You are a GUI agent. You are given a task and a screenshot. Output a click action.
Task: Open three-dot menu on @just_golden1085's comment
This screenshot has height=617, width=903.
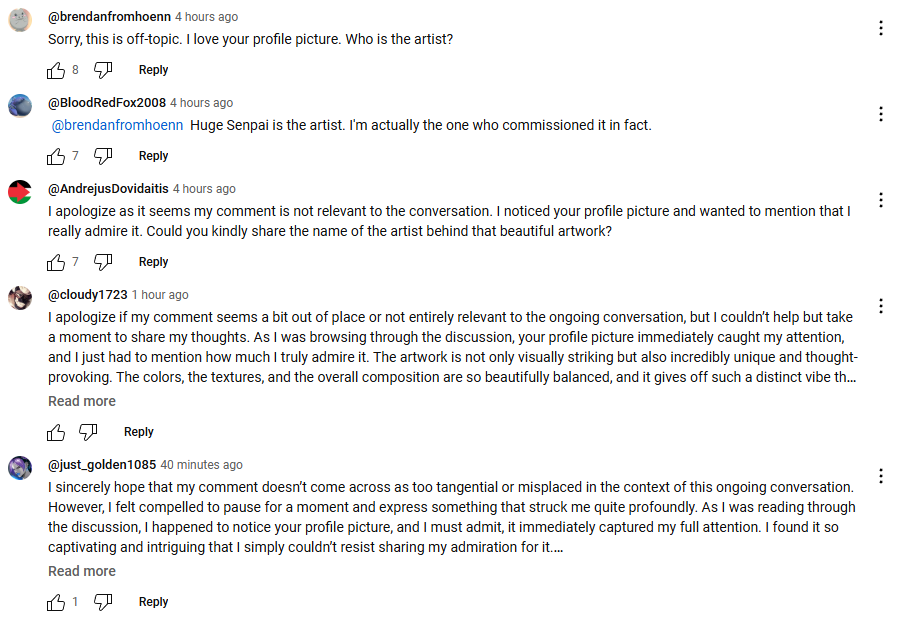coord(881,476)
